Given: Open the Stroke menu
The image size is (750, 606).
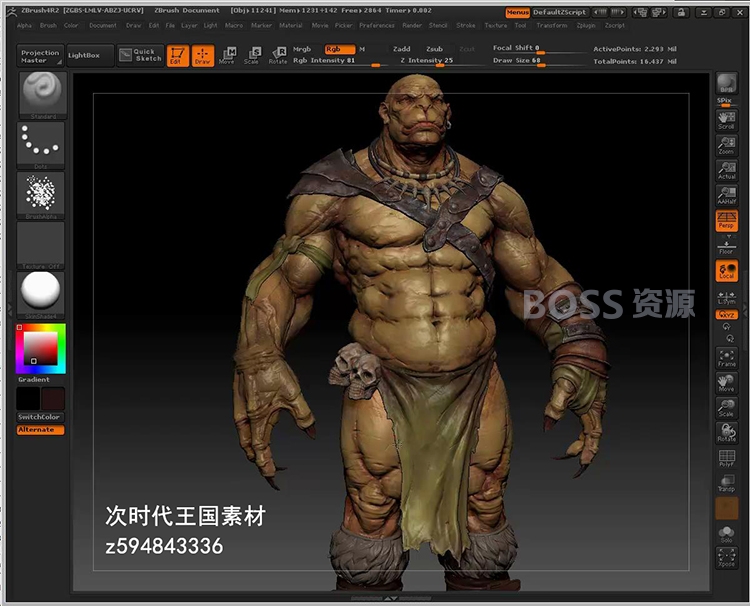Looking at the screenshot, I should click(466, 25).
